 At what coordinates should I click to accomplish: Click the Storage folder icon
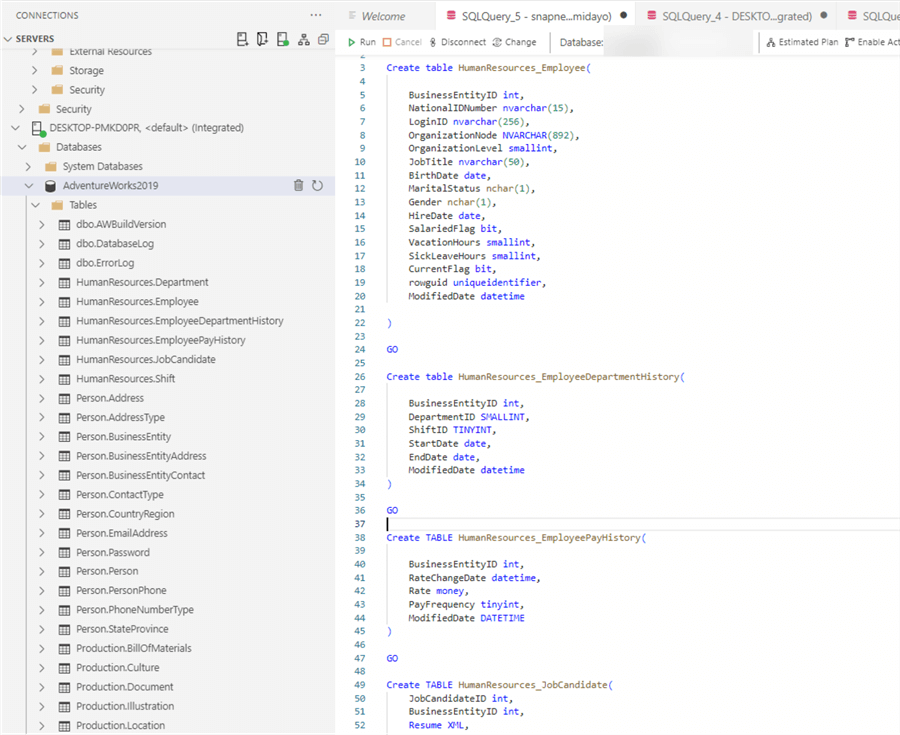click(x=57, y=71)
